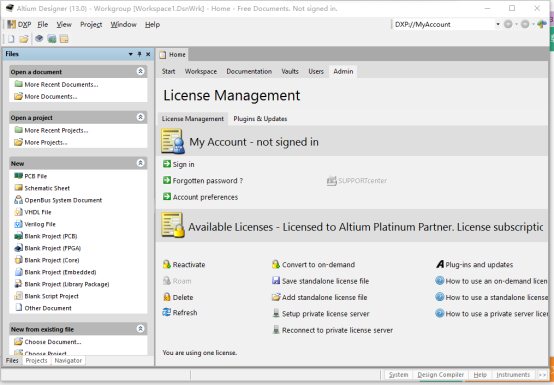Click the Reactivate license icon
Screen dimensions: 554x385
(167, 264)
